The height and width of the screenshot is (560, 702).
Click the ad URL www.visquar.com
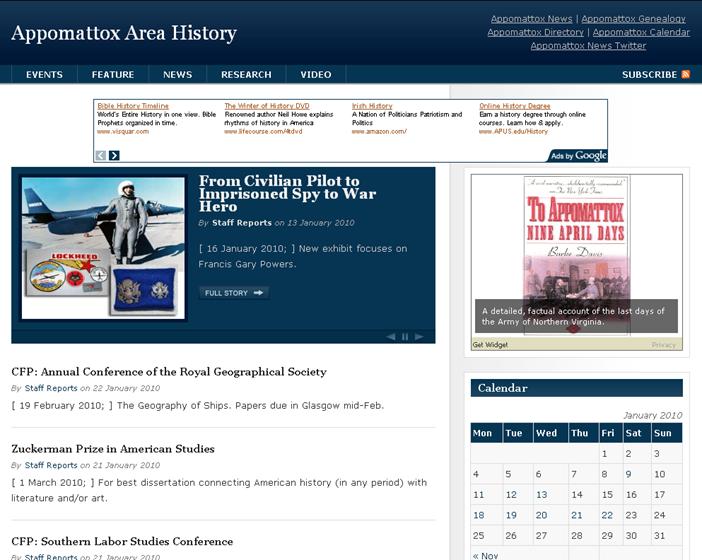click(x=123, y=132)
